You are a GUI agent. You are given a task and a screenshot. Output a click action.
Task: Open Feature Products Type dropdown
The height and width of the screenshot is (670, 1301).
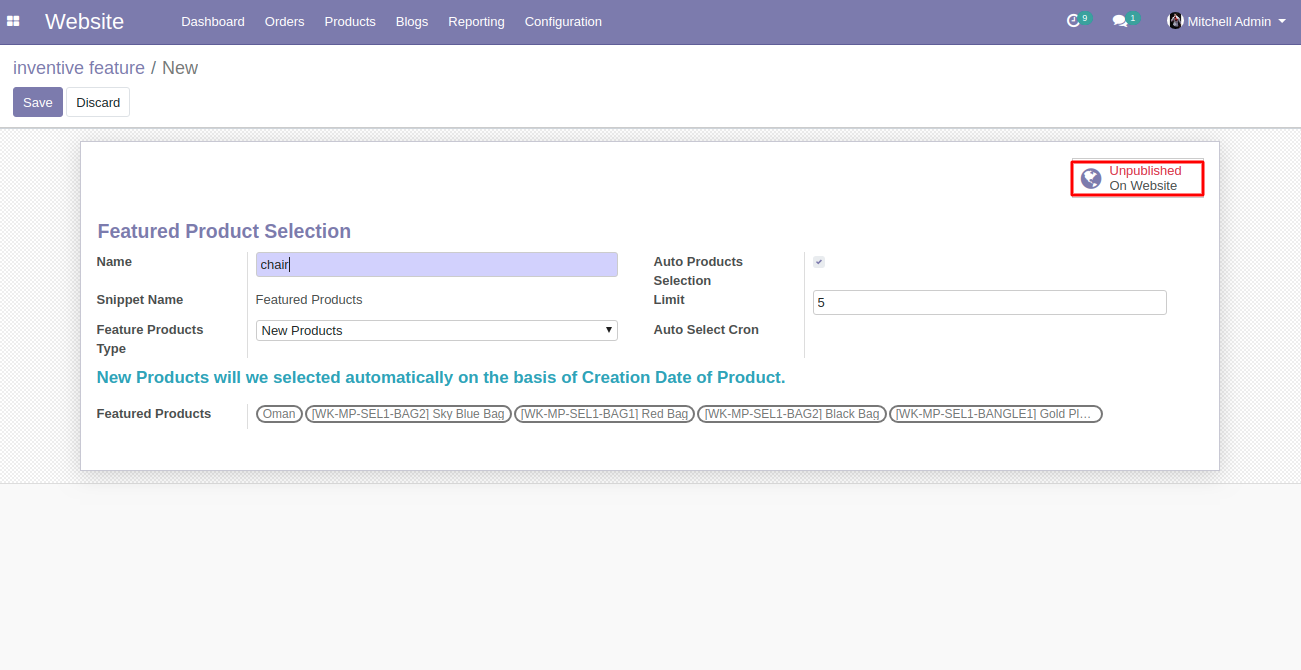point(437,330)
